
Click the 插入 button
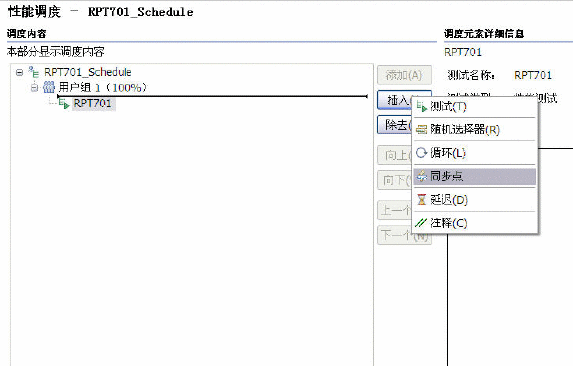pos(395,100)
